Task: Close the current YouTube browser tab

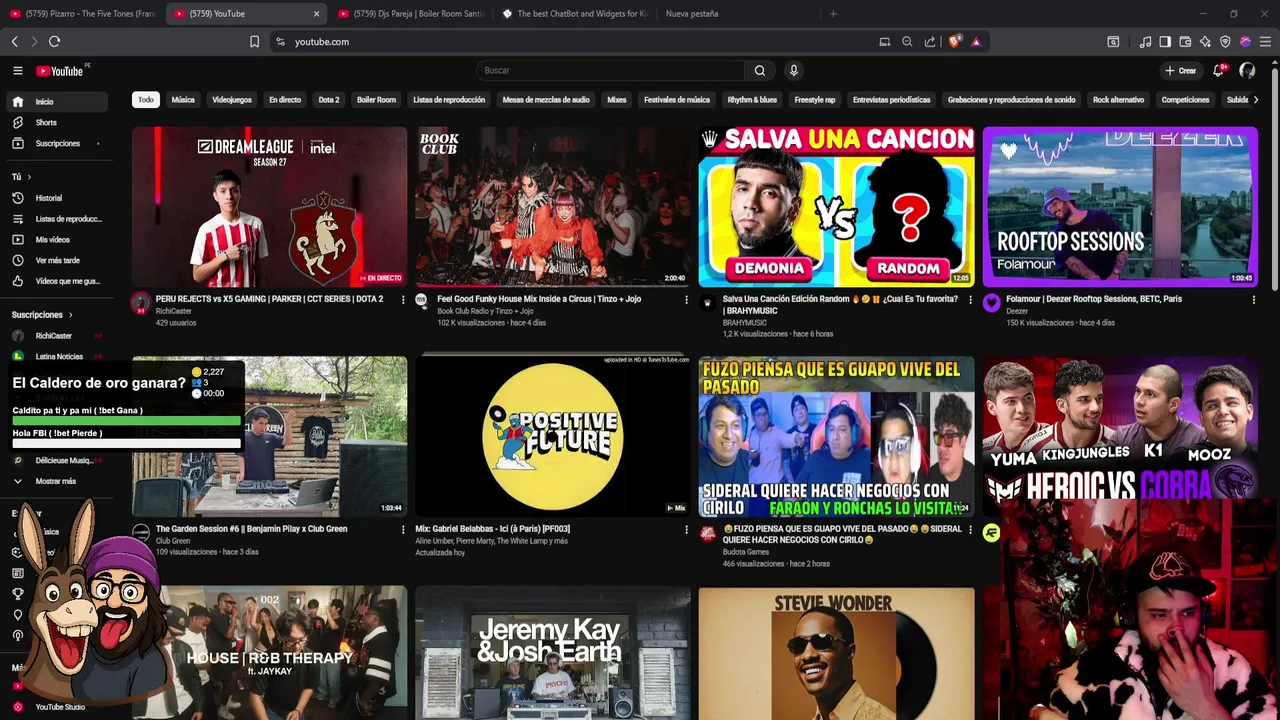Action: coord(316,14)
